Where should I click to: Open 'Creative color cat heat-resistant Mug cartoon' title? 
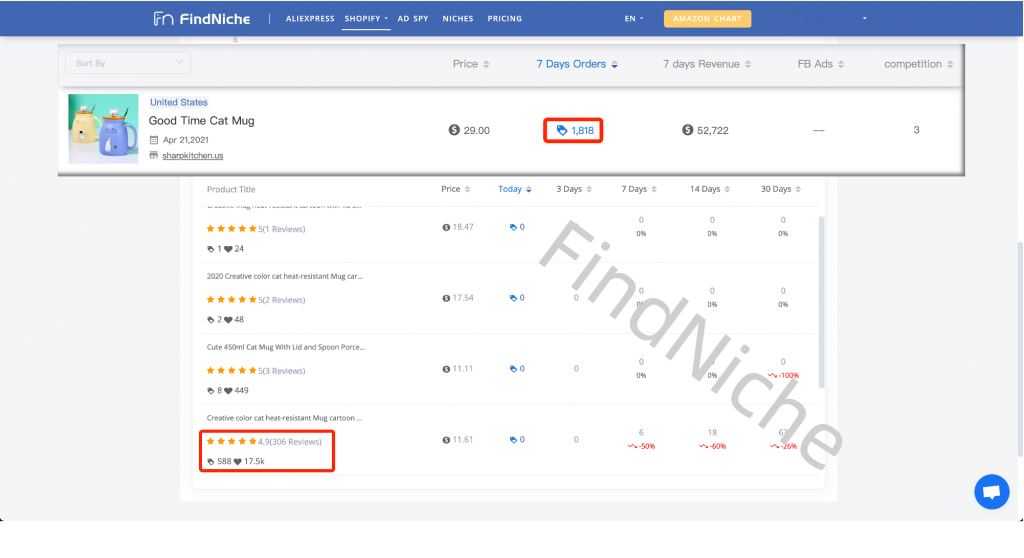(284, 418)
